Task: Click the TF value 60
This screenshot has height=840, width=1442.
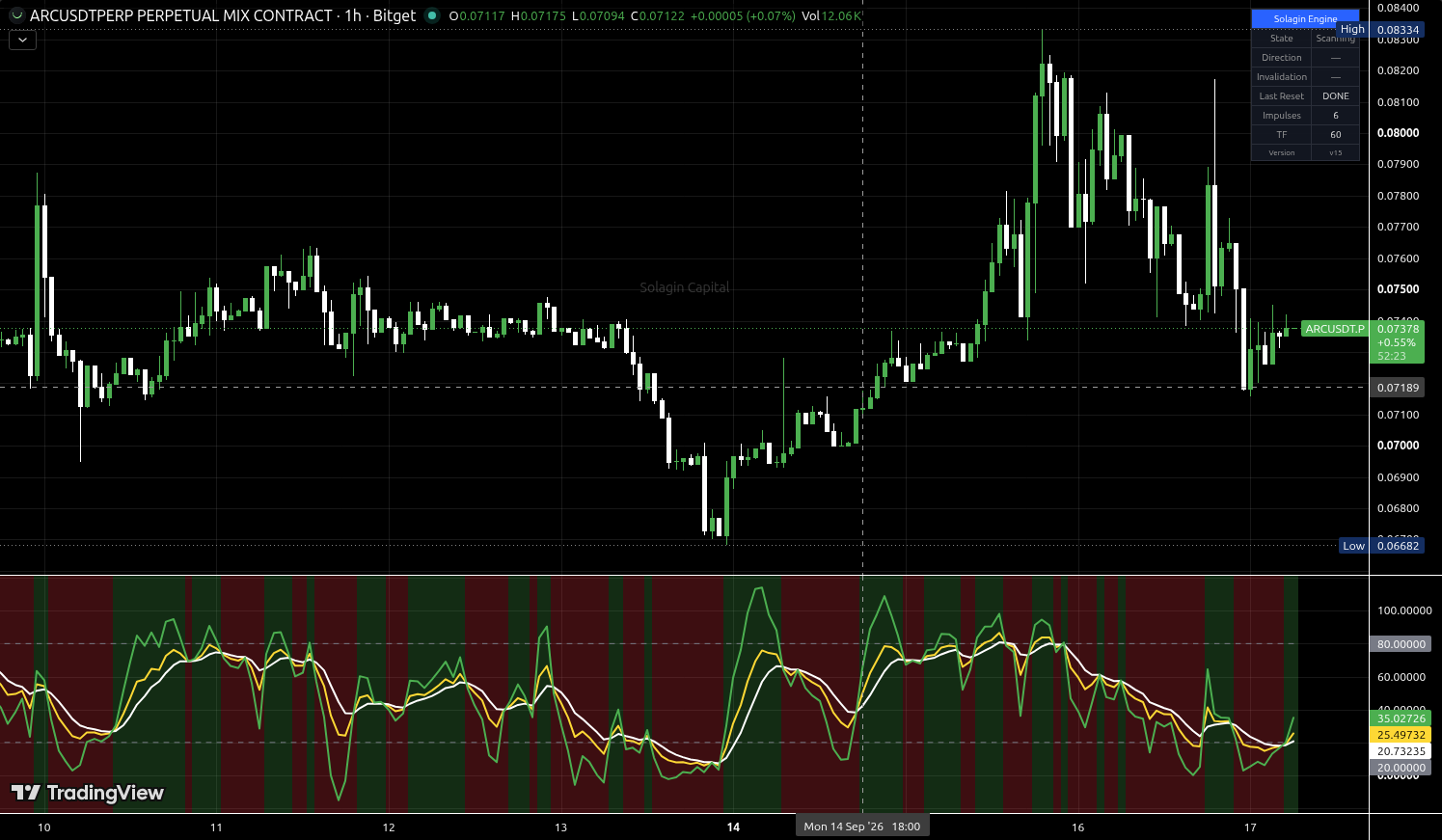Action: (1336, 135)
